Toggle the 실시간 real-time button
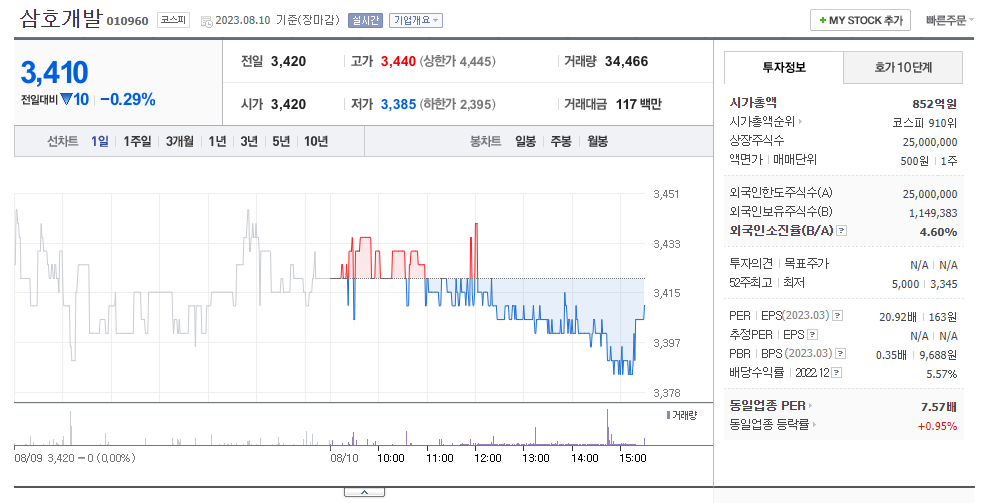 (x=365, y=20)
